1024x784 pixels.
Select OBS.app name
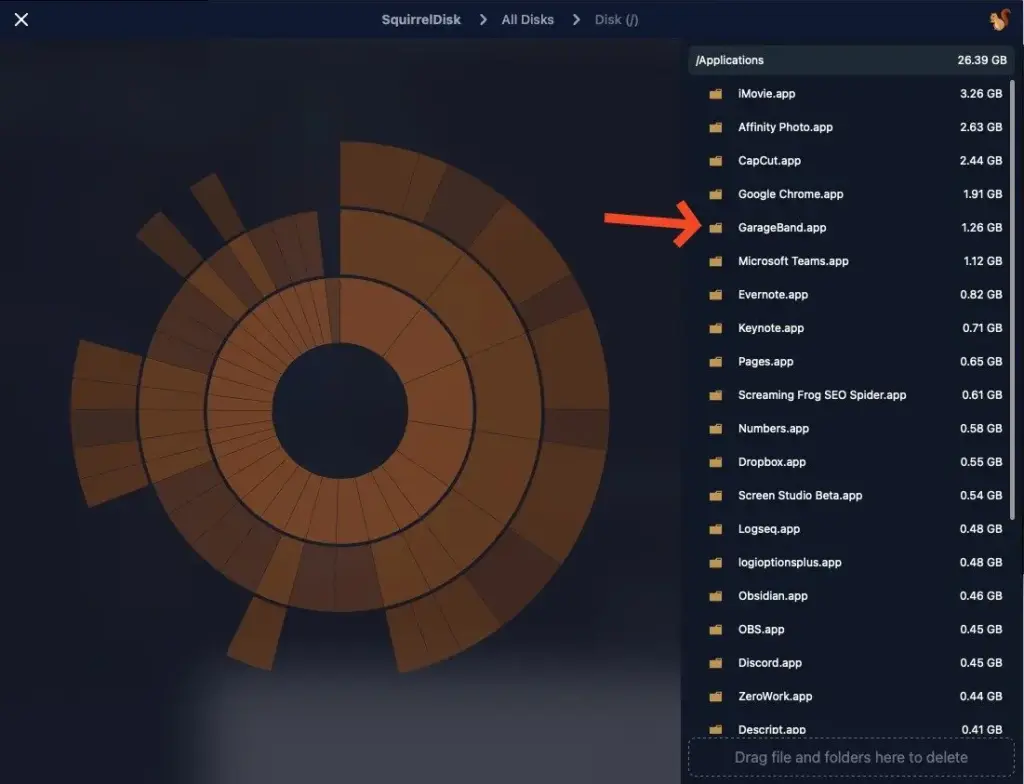pos(761,629)
